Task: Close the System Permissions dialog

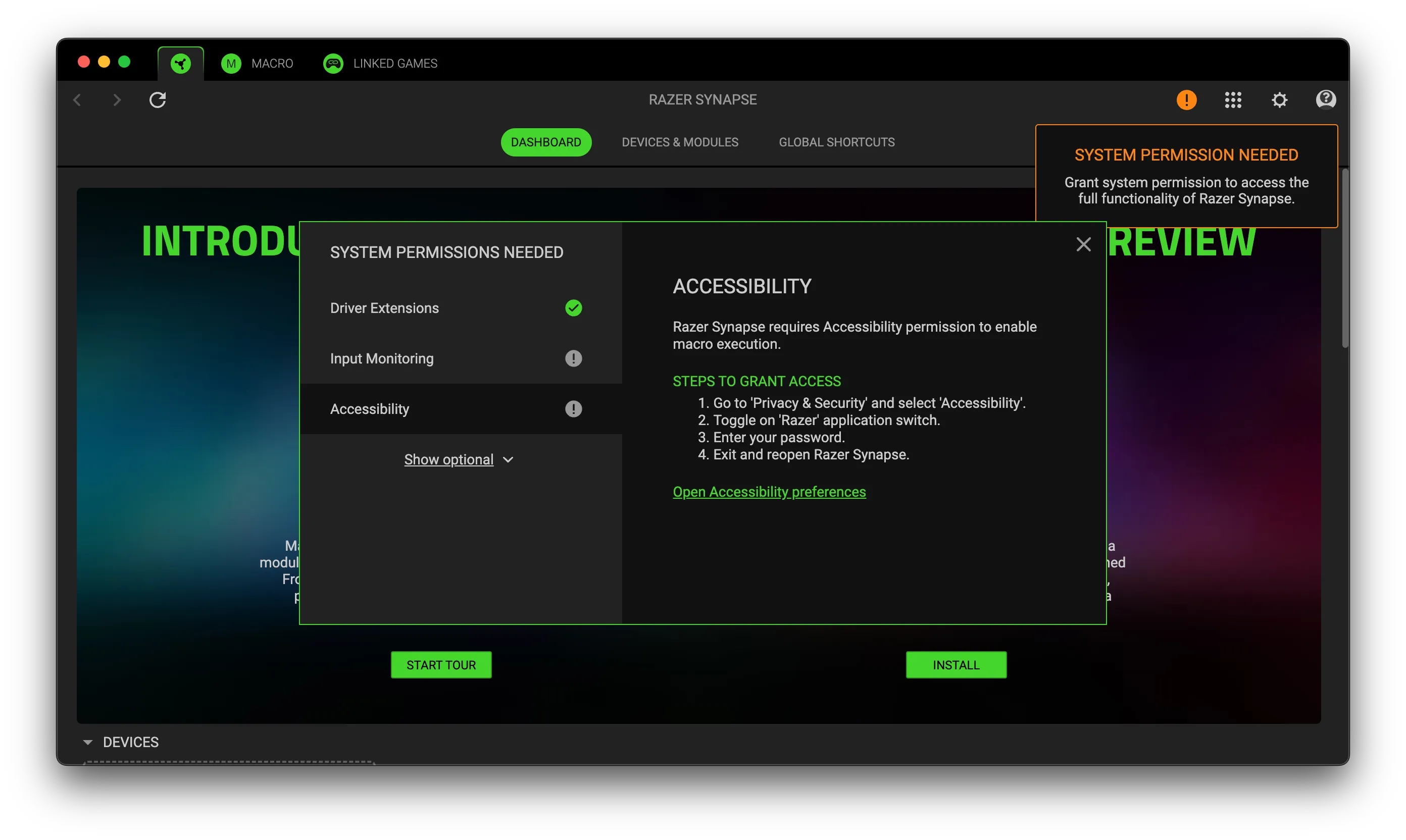Action: pyautogui.click(x=1083, y=244)
